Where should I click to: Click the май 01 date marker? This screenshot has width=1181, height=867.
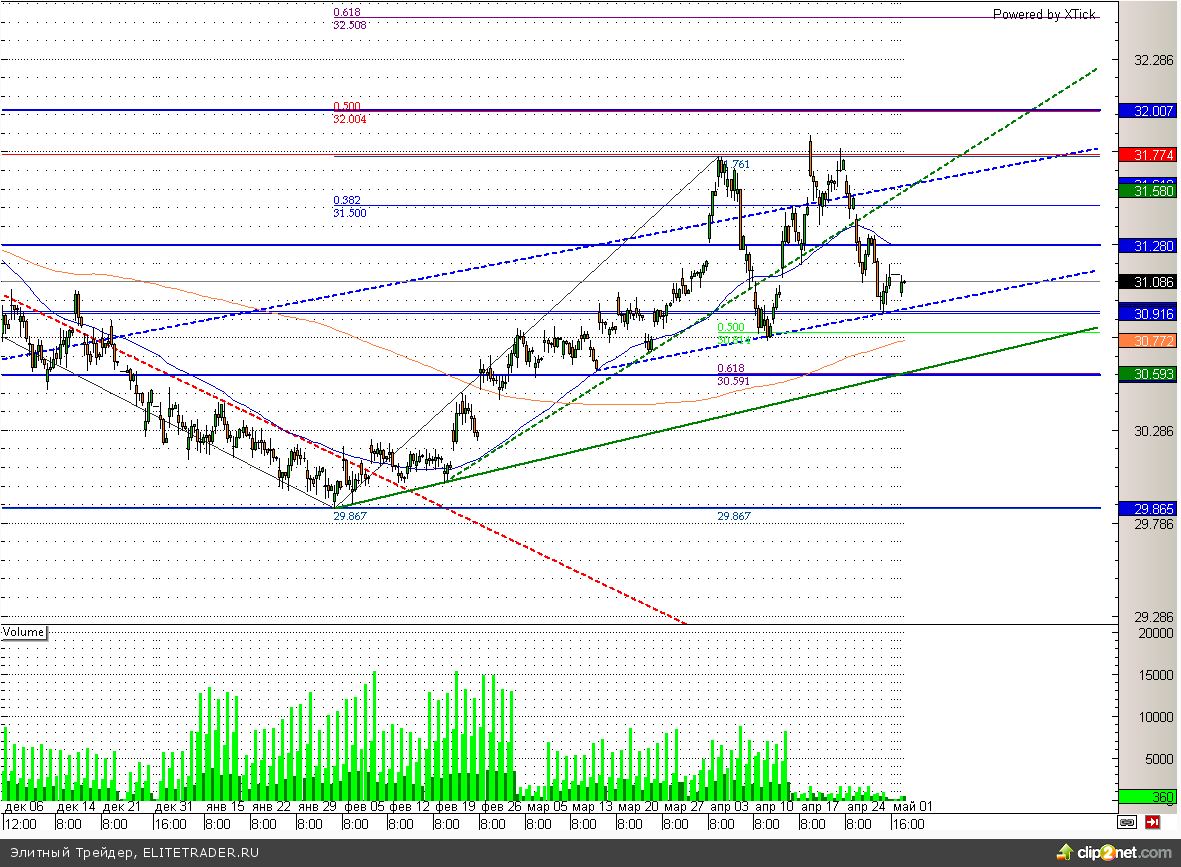coord(913,807)
